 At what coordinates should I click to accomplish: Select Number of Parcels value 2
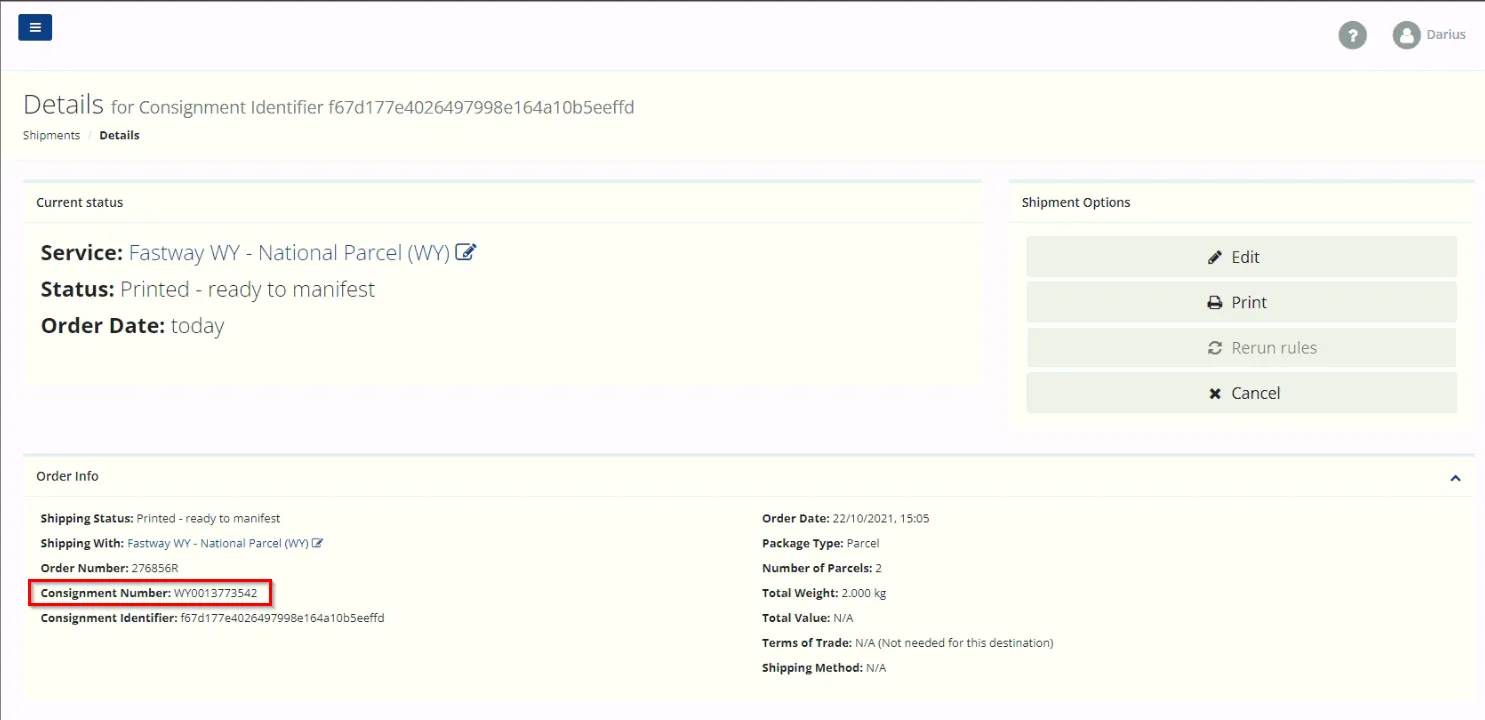point(876,568)
